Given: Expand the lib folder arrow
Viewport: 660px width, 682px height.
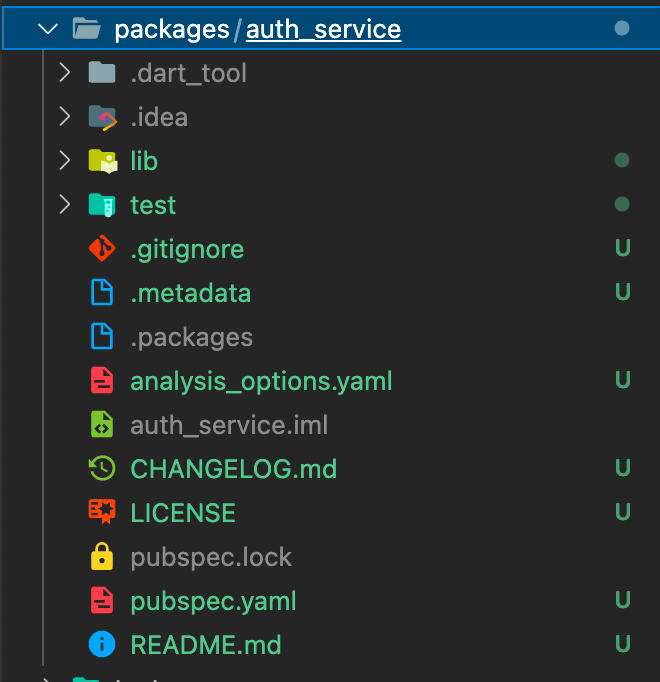Looking at the screenshot, I should [65, 161].
